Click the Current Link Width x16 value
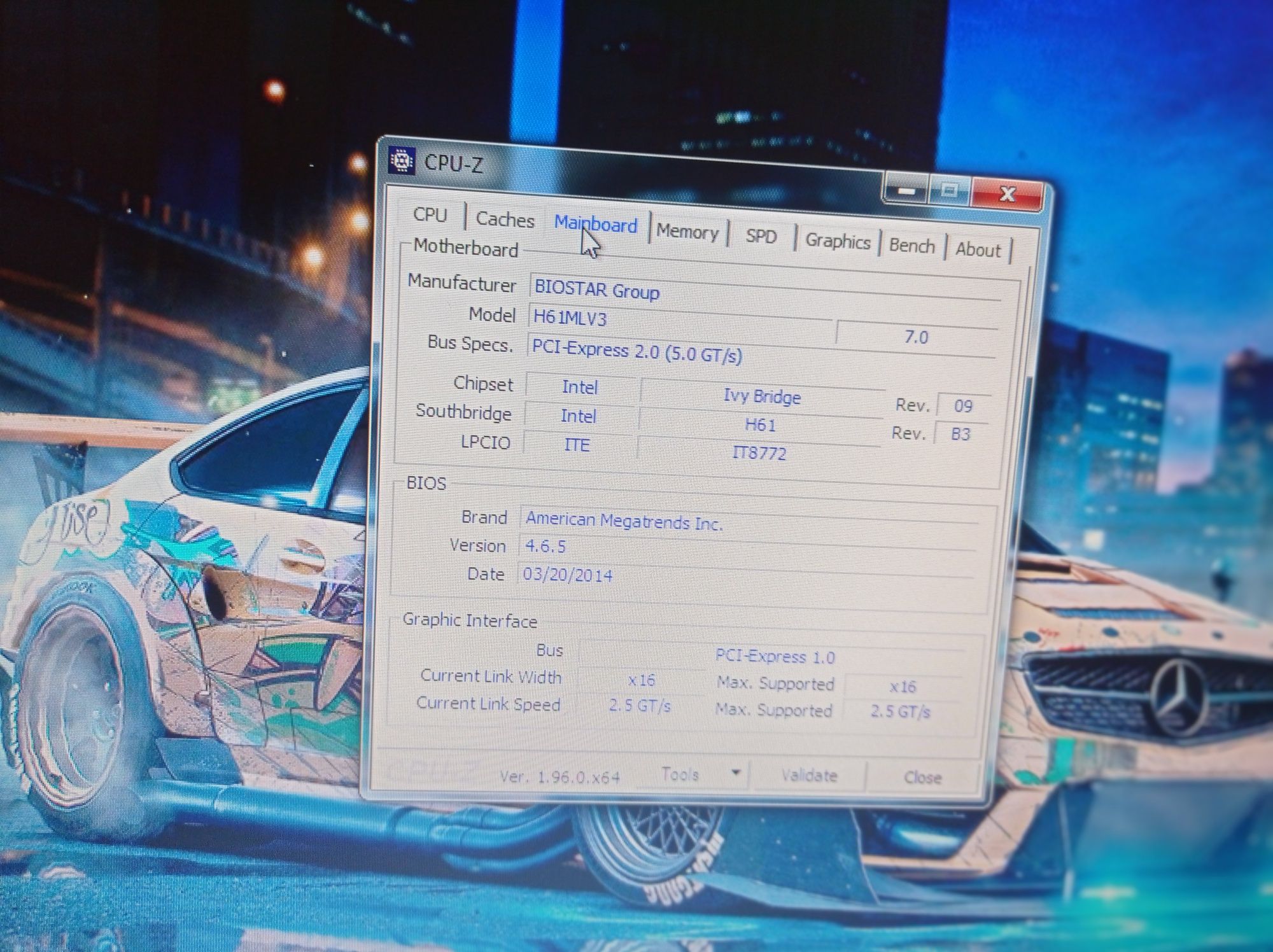 (x=641, y=680)
